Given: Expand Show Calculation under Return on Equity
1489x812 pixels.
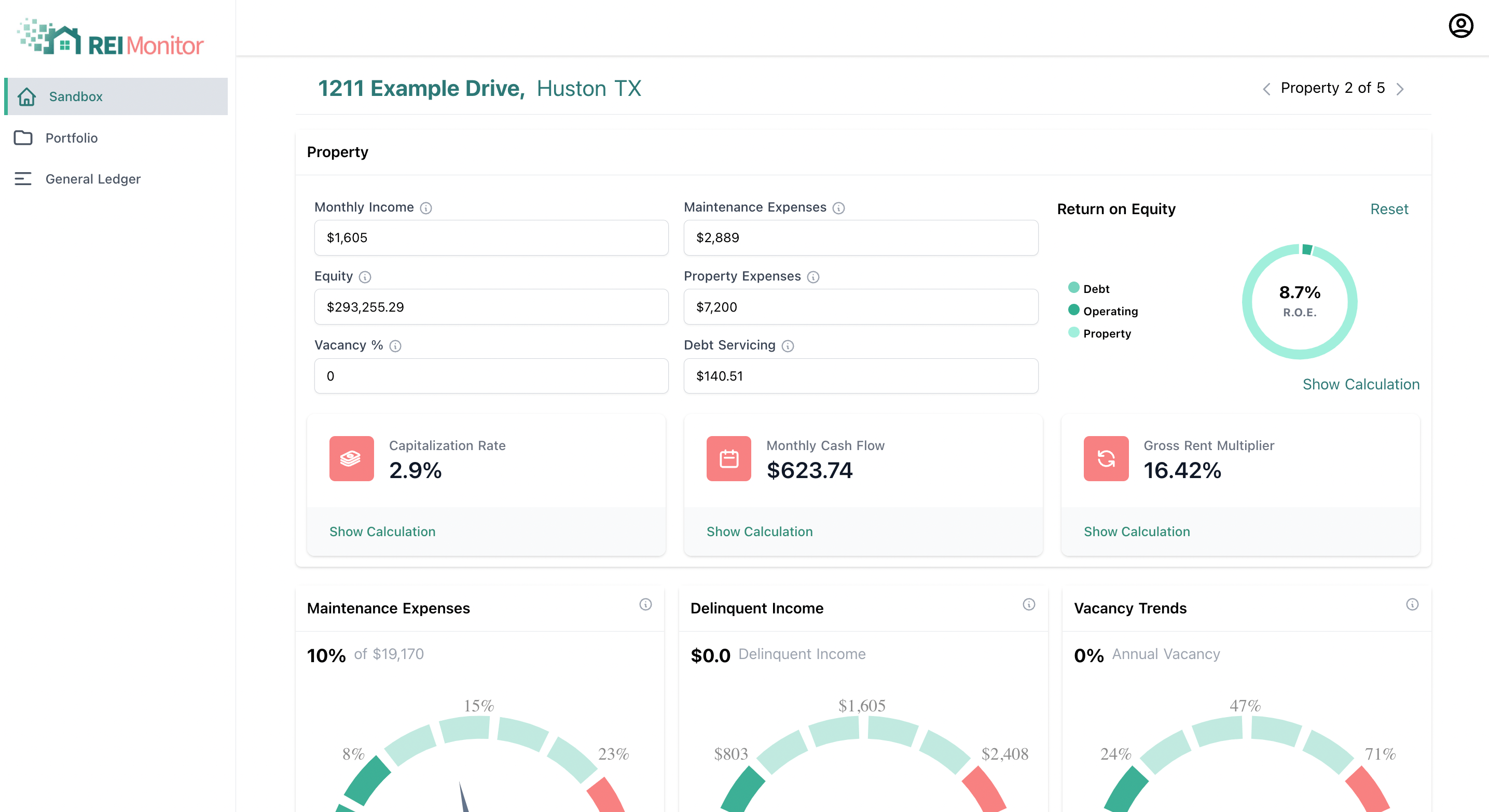Looking at the screenshot, I should [x=1361, y=384].
